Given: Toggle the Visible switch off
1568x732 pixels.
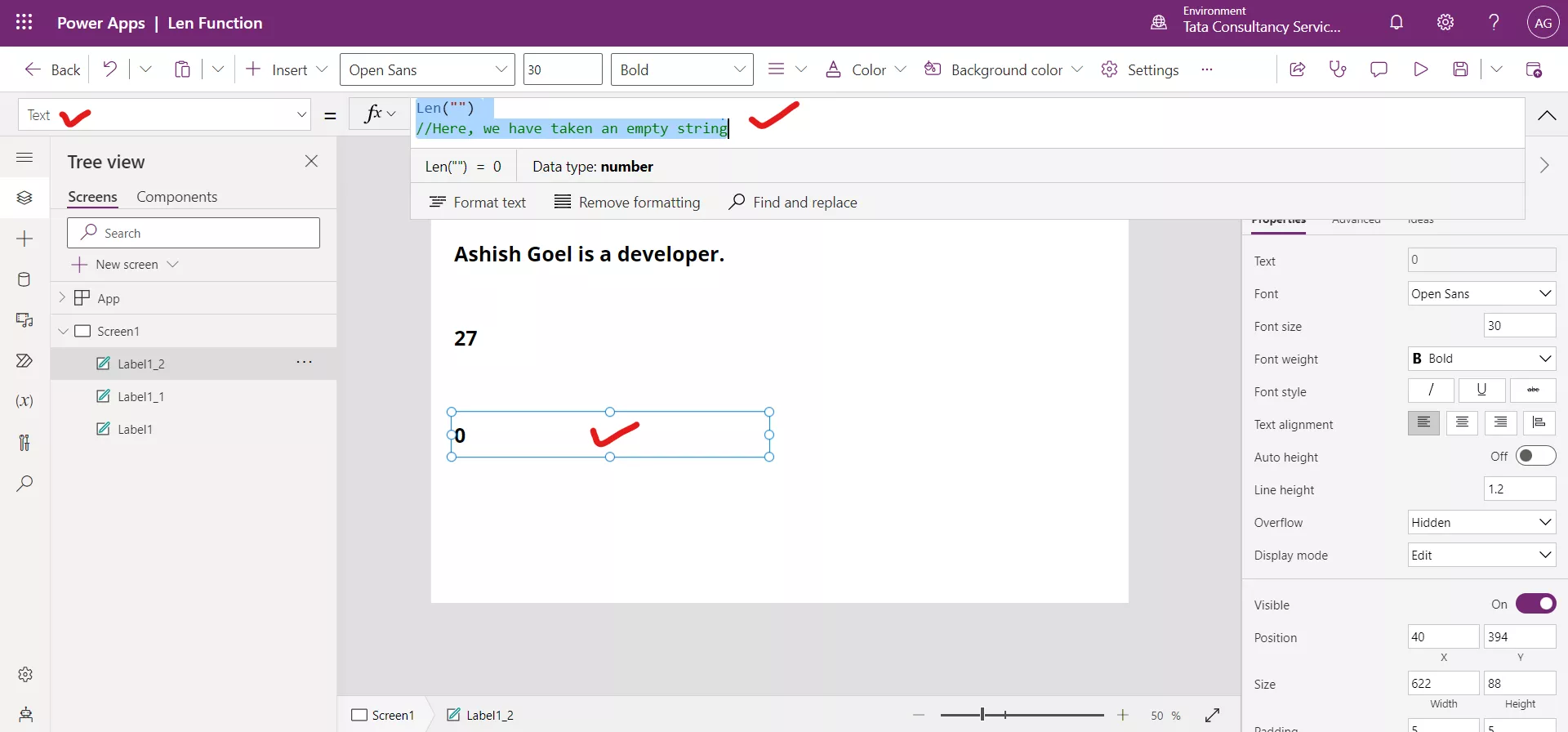Looking at the screenshot, I should tap(1535, 604).
